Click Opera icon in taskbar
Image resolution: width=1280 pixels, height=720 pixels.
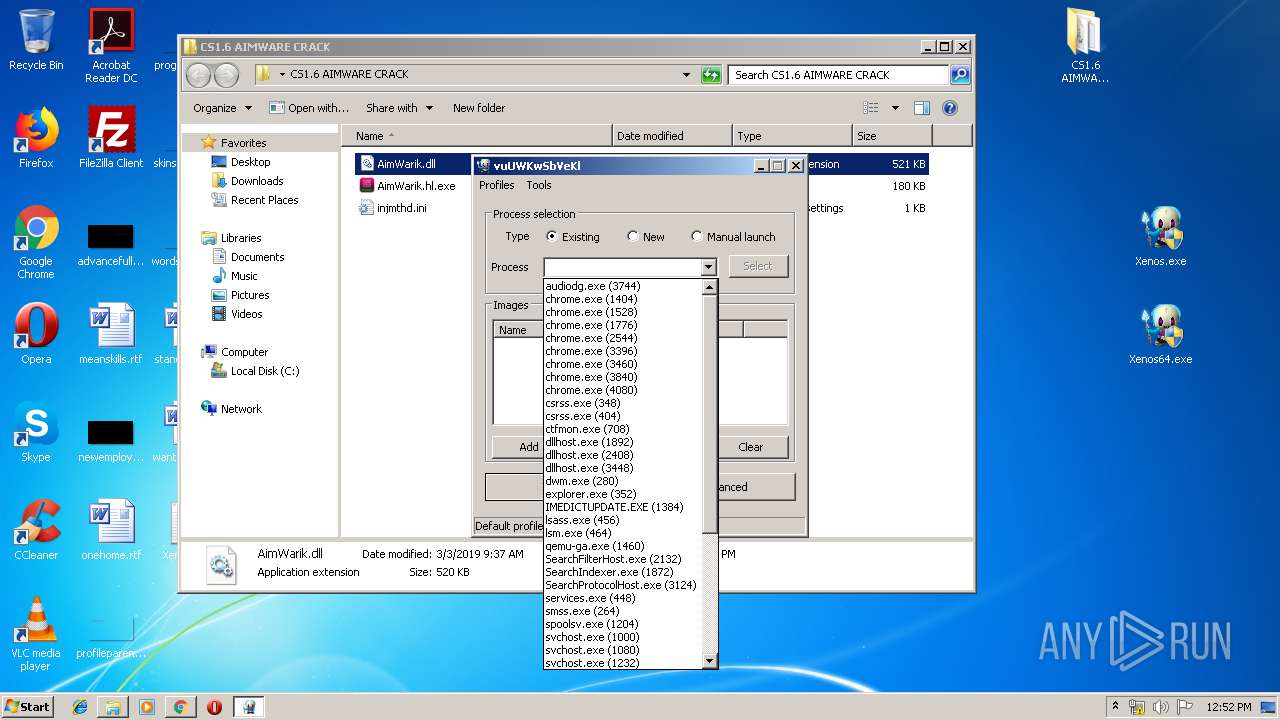click(x=214, y=707)
